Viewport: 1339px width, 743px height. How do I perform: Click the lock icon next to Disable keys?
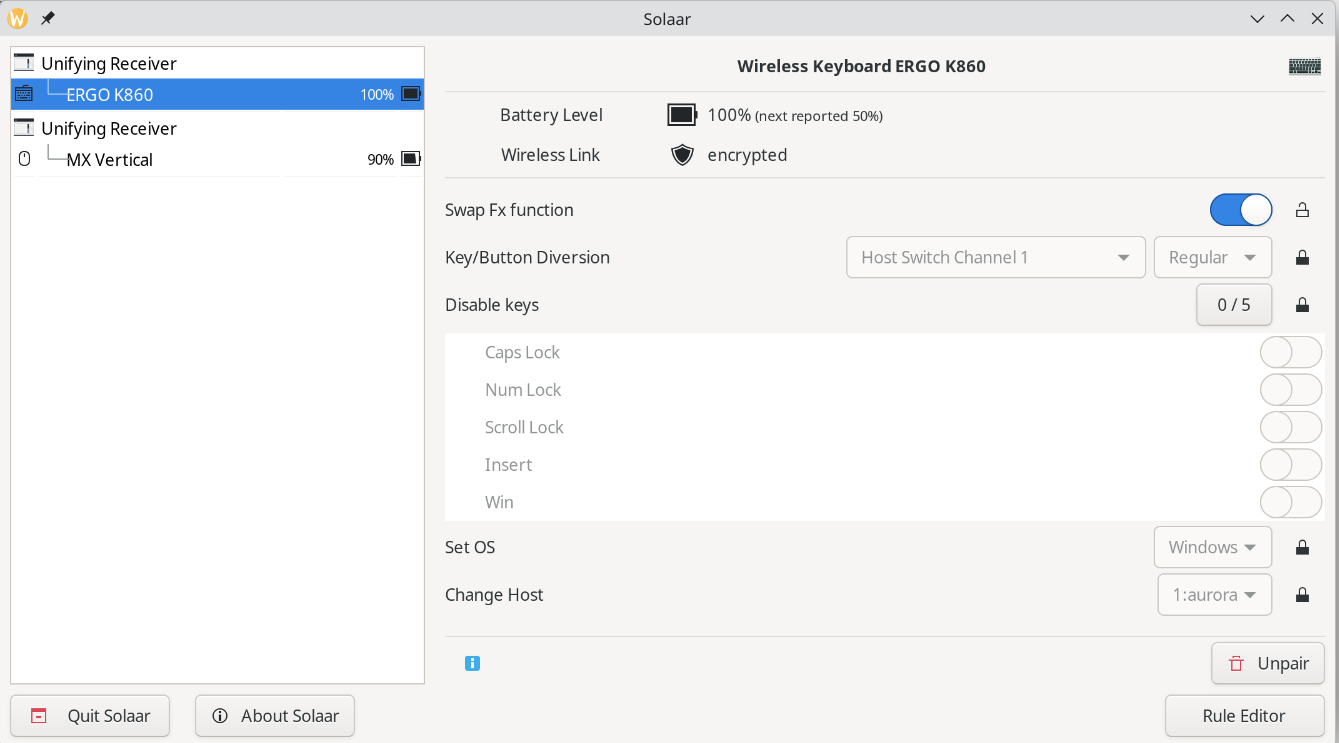coord(1302,305)
